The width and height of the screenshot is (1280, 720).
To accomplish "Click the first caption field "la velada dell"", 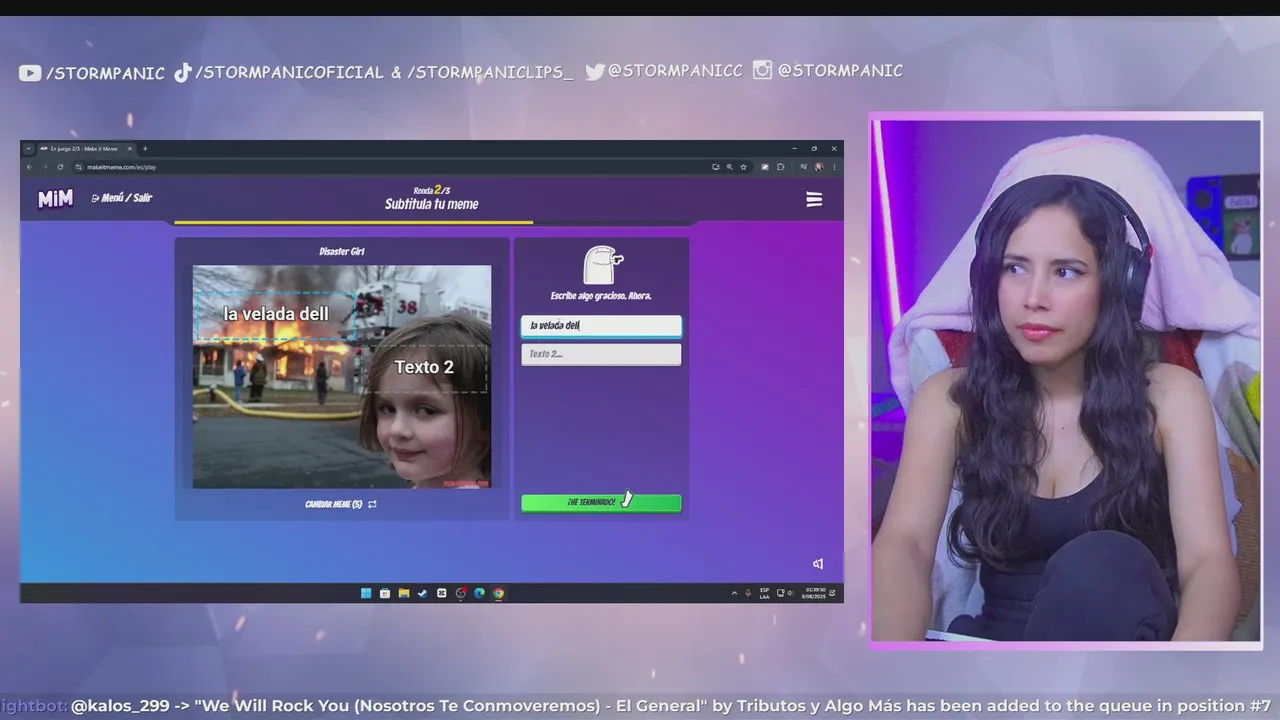I will pos(601,326).
